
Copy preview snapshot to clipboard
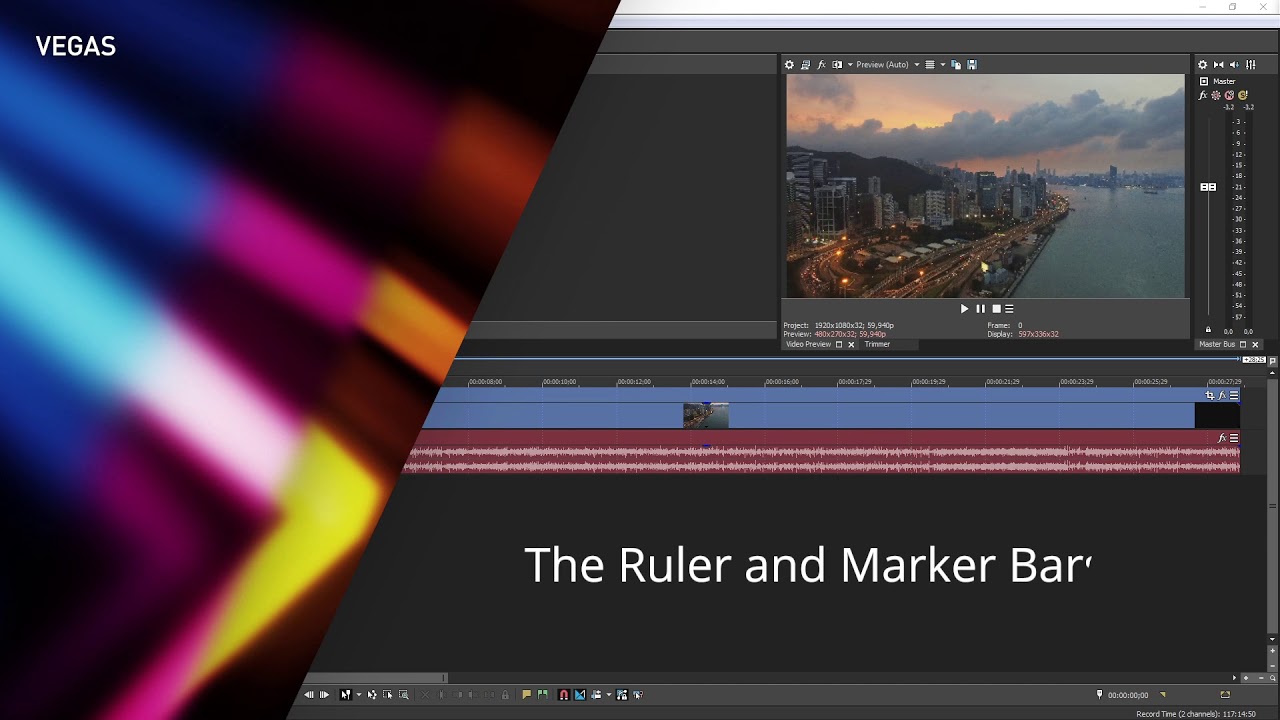955,64
